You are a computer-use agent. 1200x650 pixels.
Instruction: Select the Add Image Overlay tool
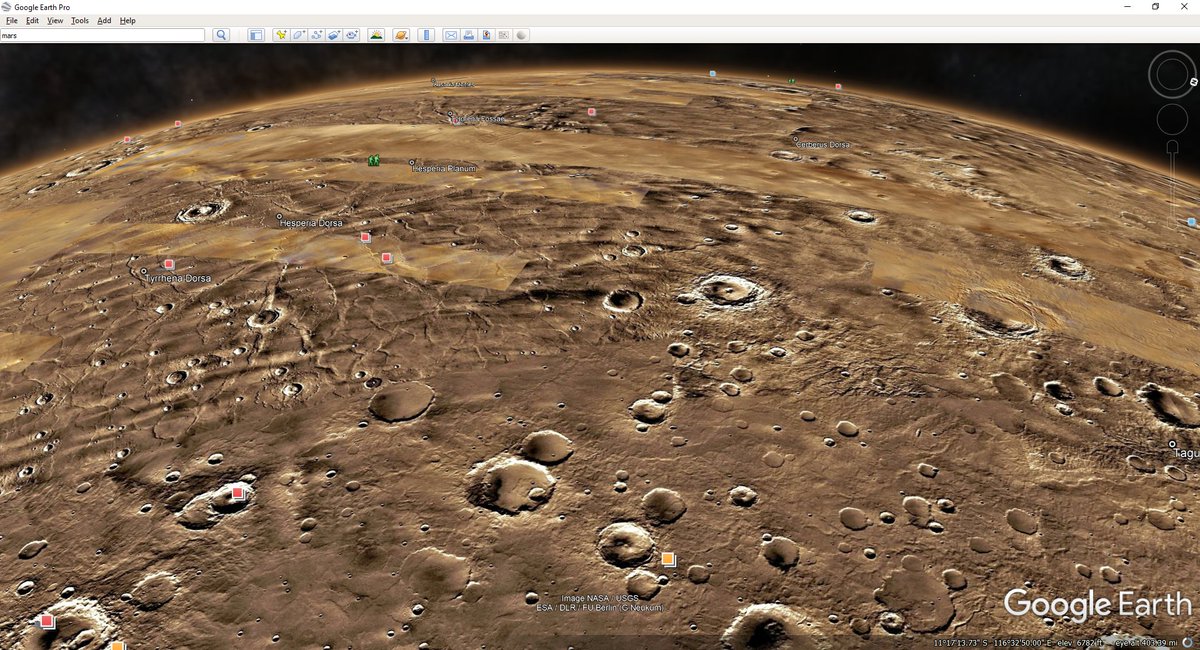coord(334,35)
